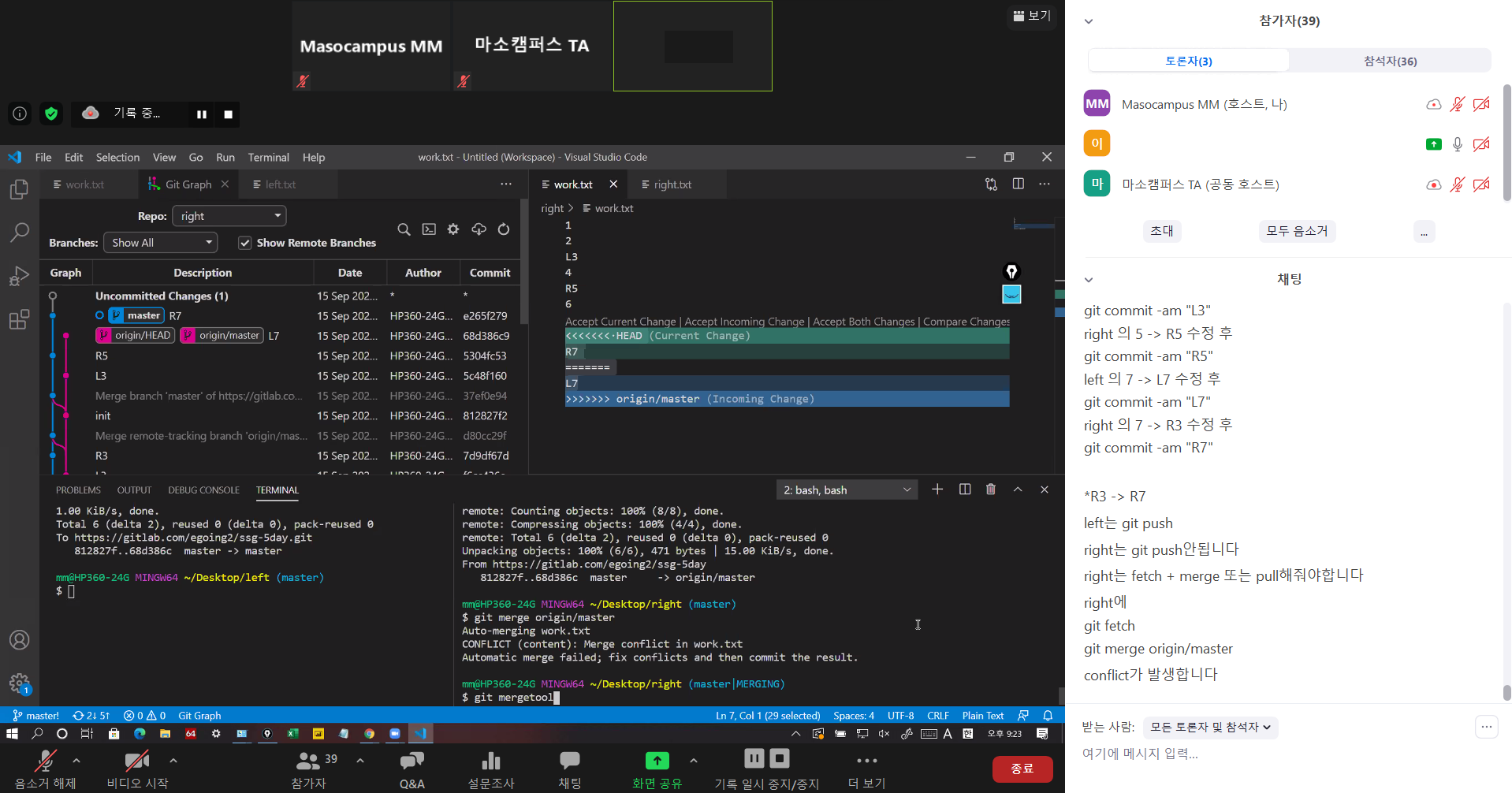Click the Git Graph refresh icon

coord(504,229)
